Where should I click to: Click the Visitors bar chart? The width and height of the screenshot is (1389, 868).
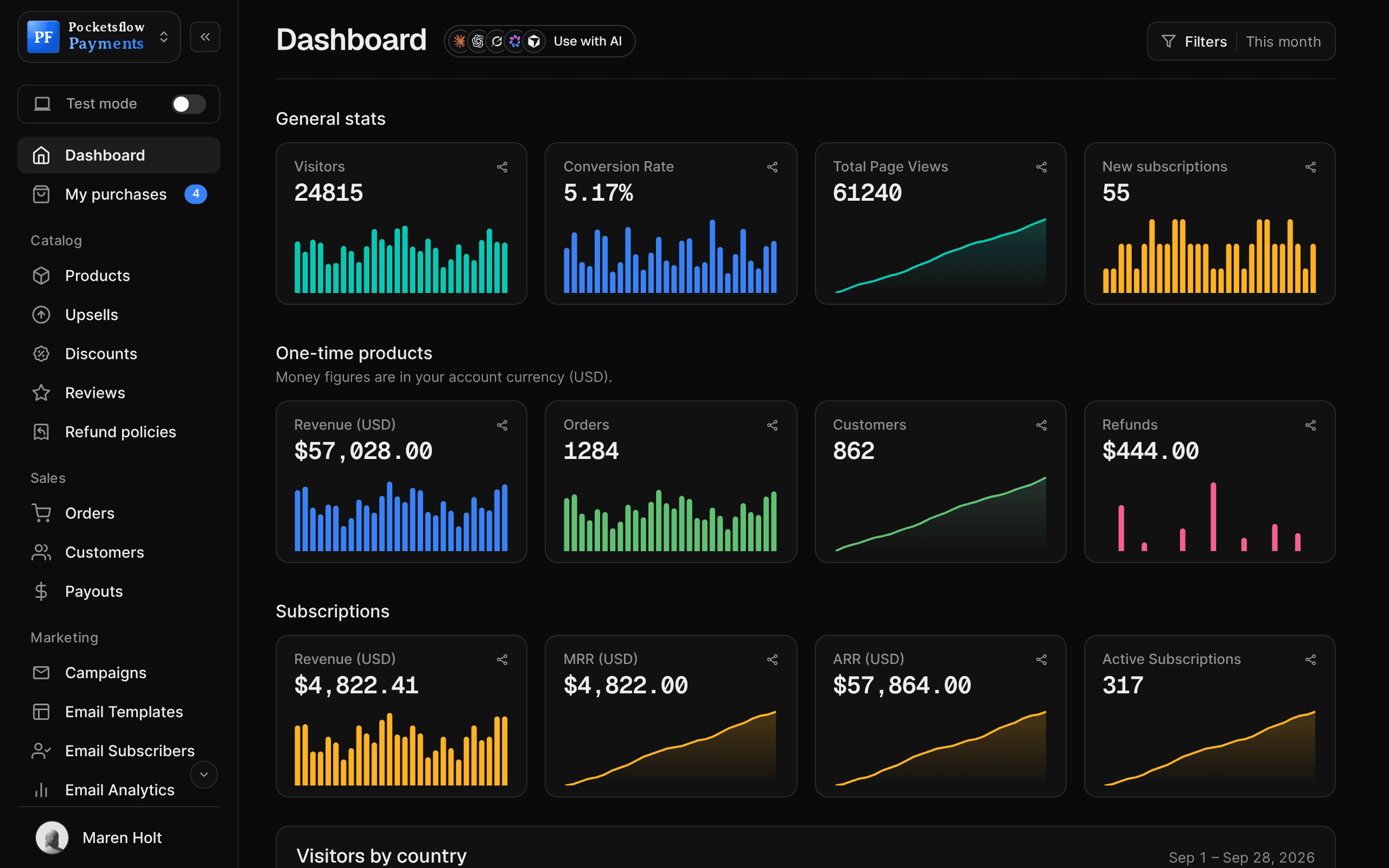[x=401, y=259]
